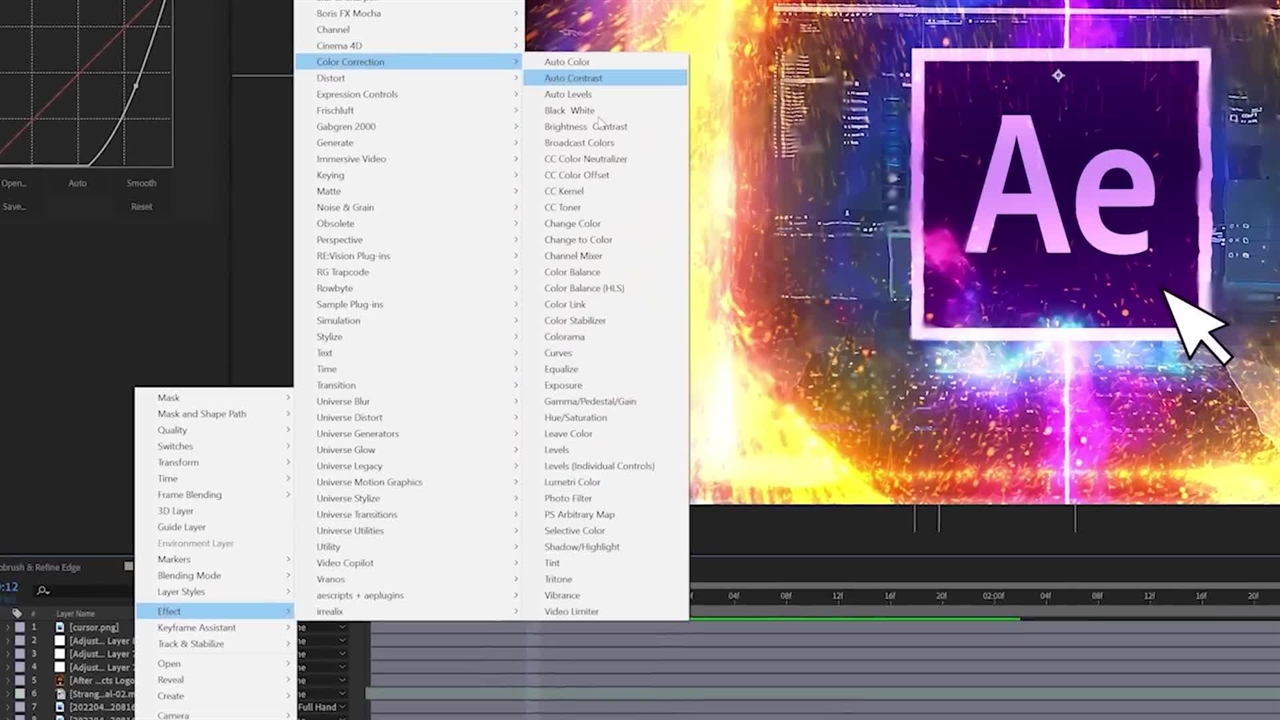The width and height of the screenshot is (1280, 720).
Task: Select Lumetri Color effect
Action: [x=572, y=482]
